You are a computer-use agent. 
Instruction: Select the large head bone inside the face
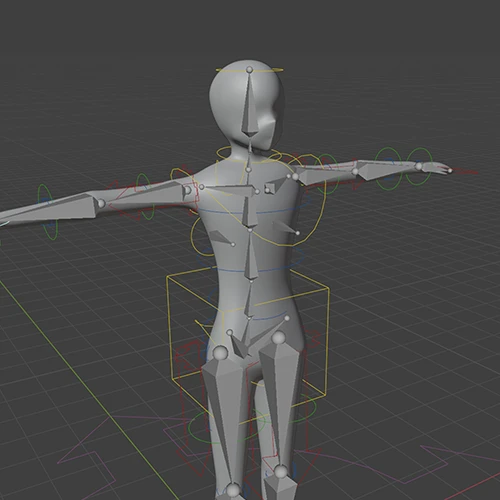[250, 104]
